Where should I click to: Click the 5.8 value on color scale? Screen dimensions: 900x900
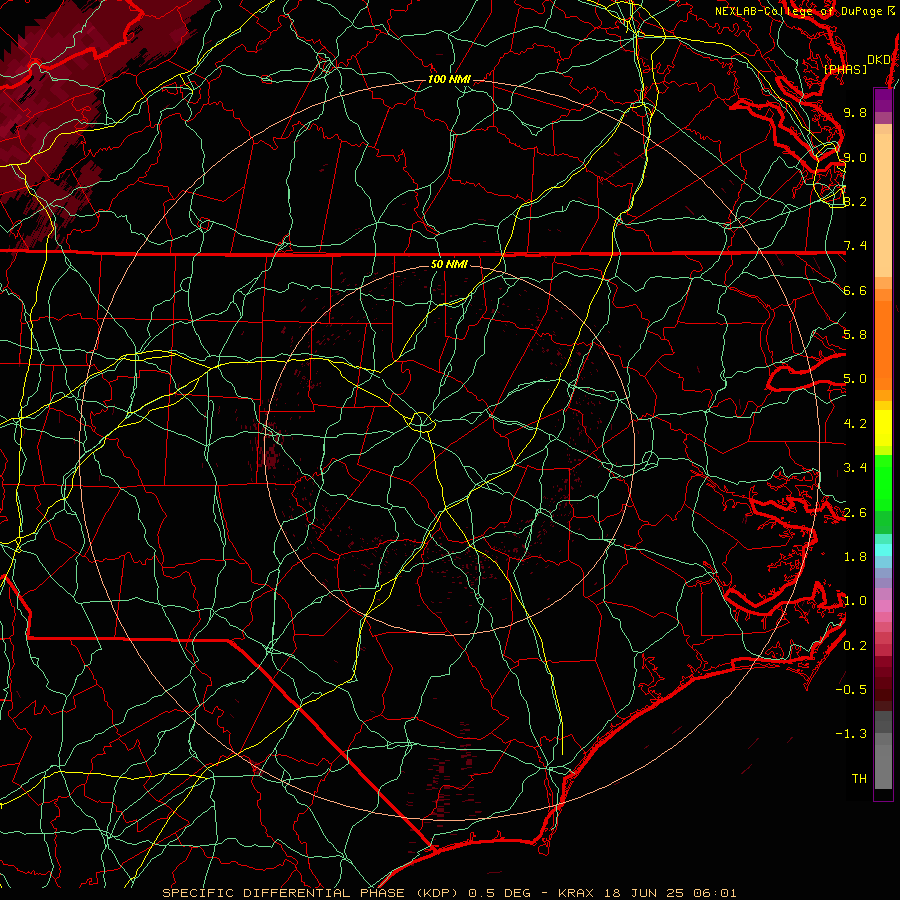[x=855, y=335]
